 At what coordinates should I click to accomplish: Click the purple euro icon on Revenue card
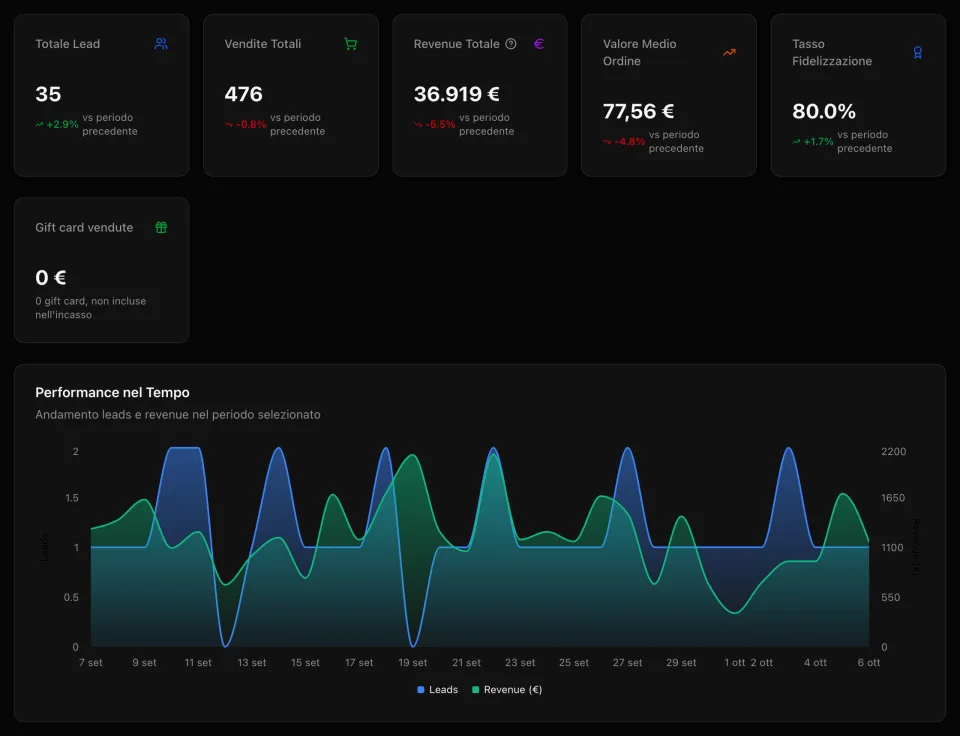(539, 44)
